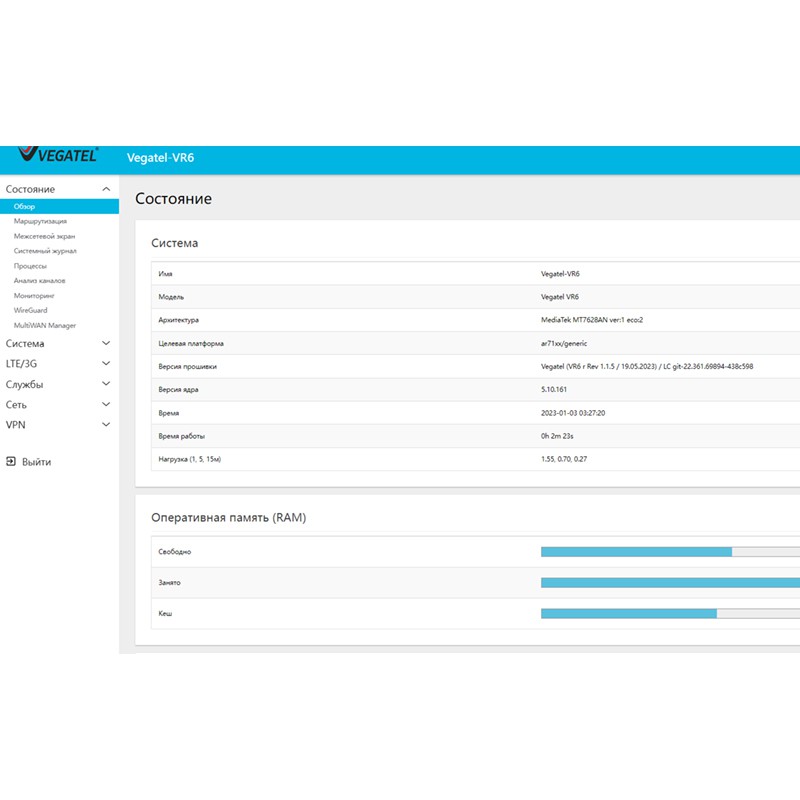Open the Процессы page

tap(30, 266)
